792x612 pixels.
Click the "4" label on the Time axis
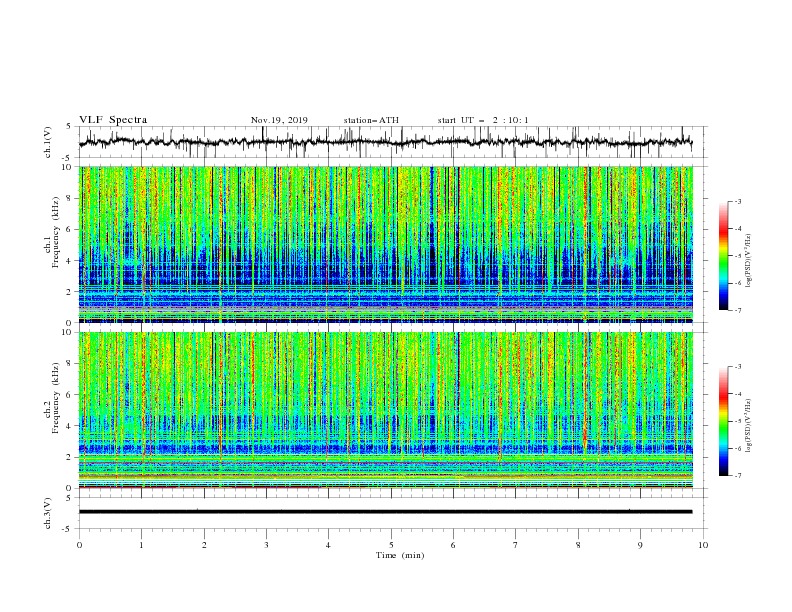[x=329, y=545]
